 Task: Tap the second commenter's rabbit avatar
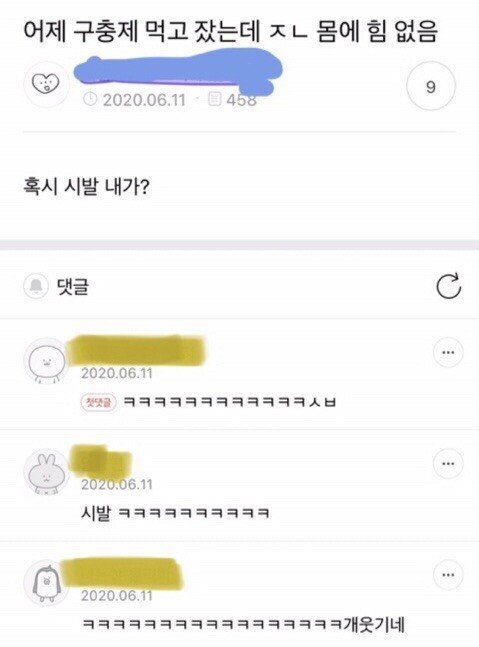point(46,472)
